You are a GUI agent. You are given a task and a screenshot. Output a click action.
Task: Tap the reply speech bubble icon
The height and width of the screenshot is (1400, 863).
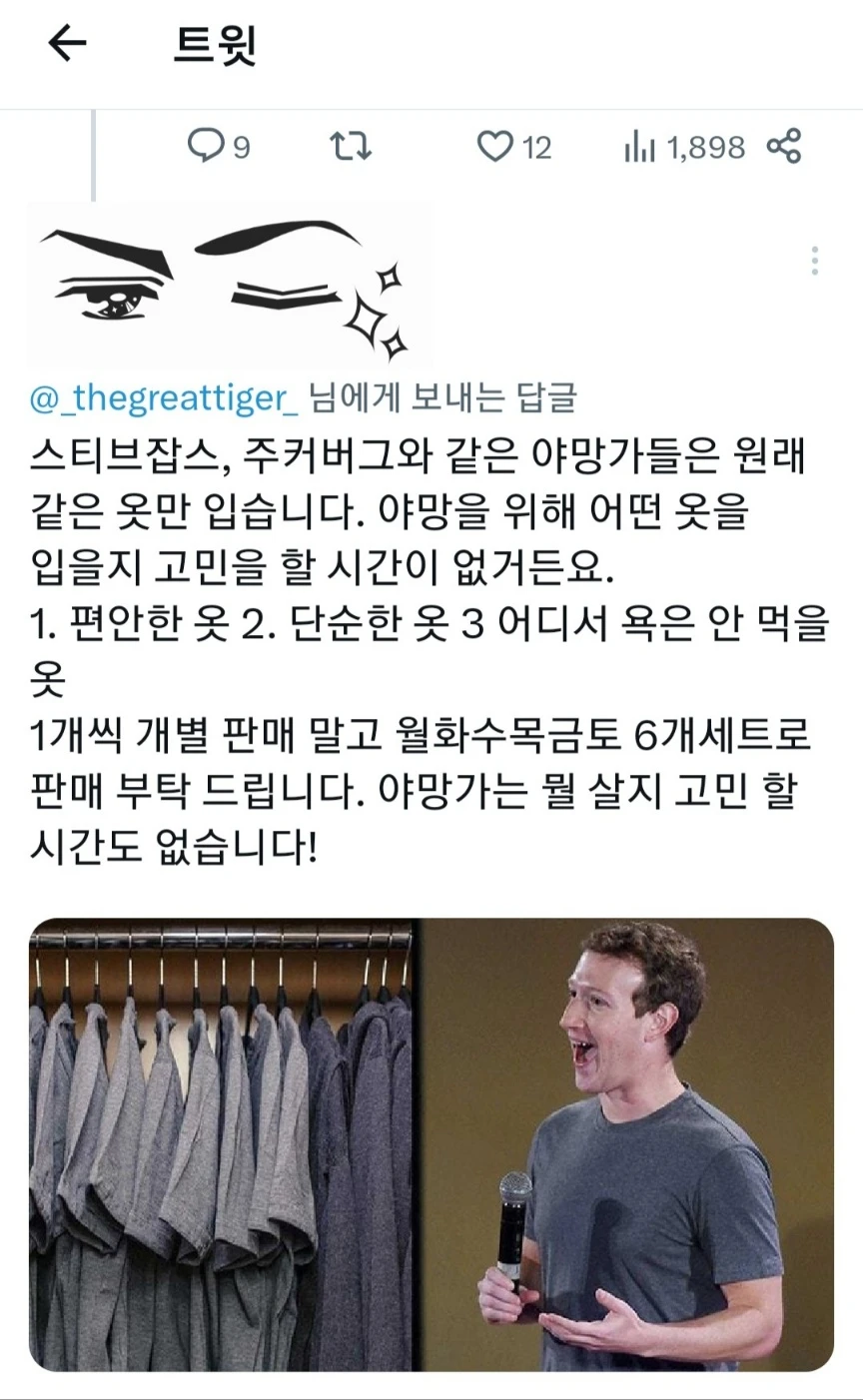[206, 147]
